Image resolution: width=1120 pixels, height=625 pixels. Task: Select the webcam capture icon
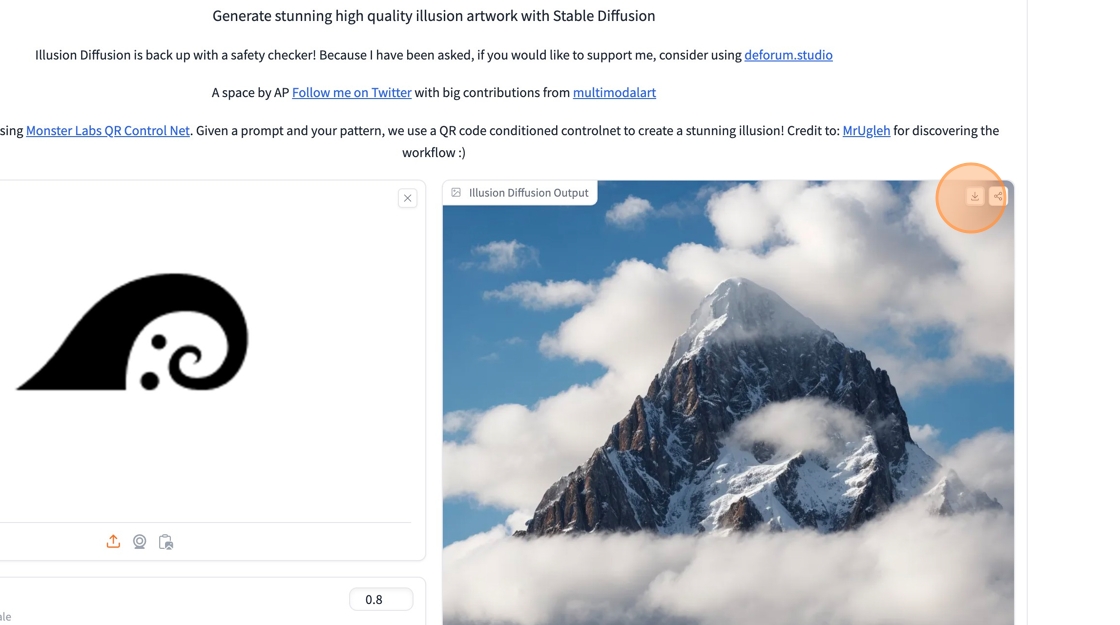139,541
